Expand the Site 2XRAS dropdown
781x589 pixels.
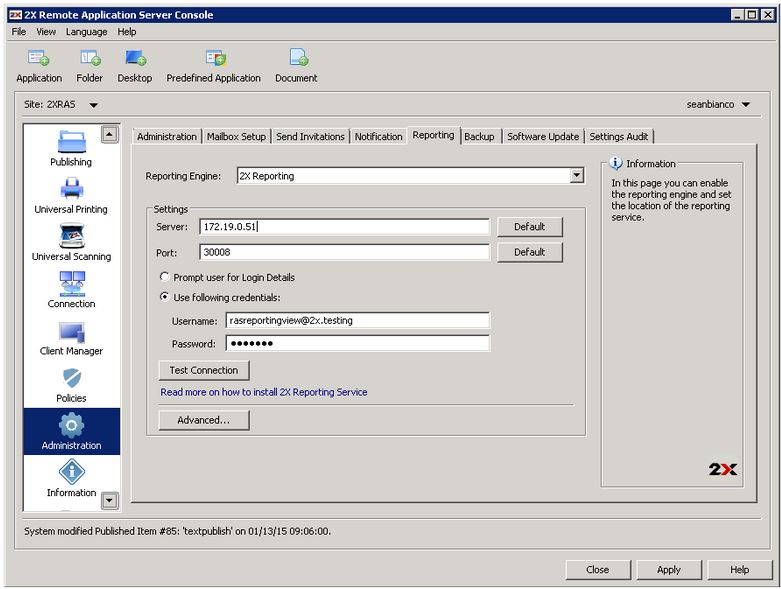coord(93,105)
